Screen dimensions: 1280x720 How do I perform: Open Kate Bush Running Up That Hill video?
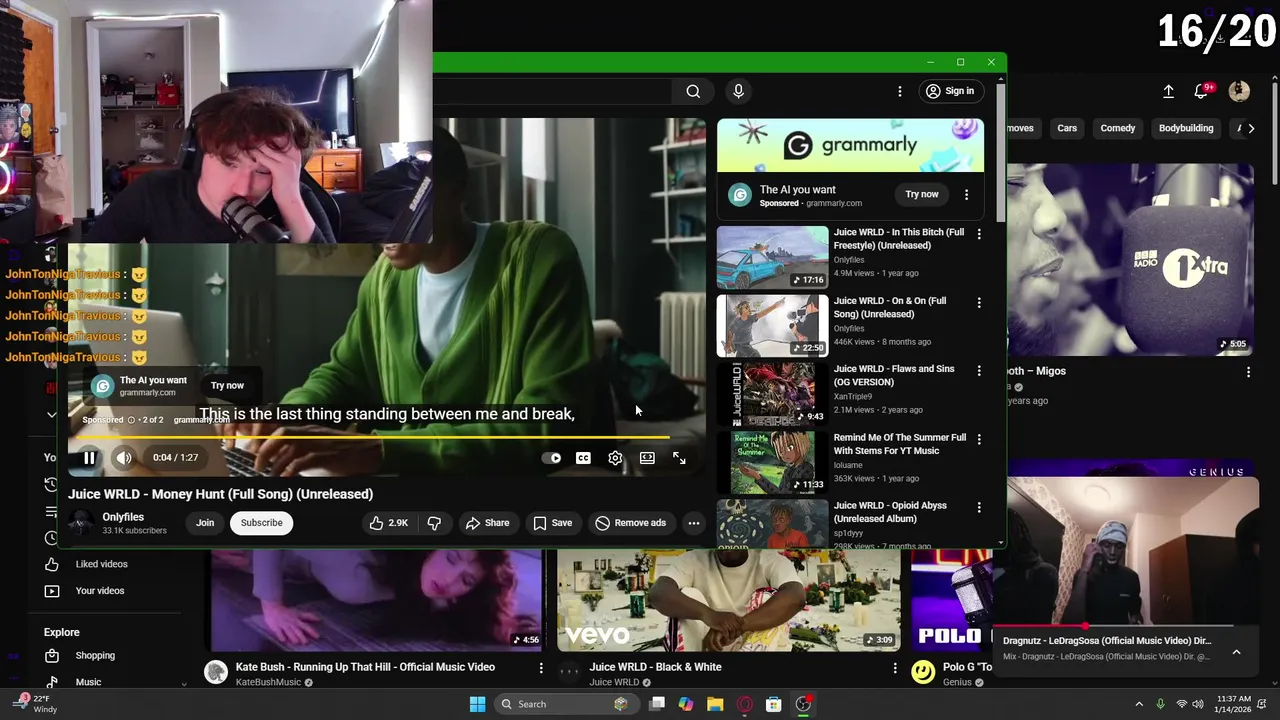pyautogui.click(x=365, y=667)
